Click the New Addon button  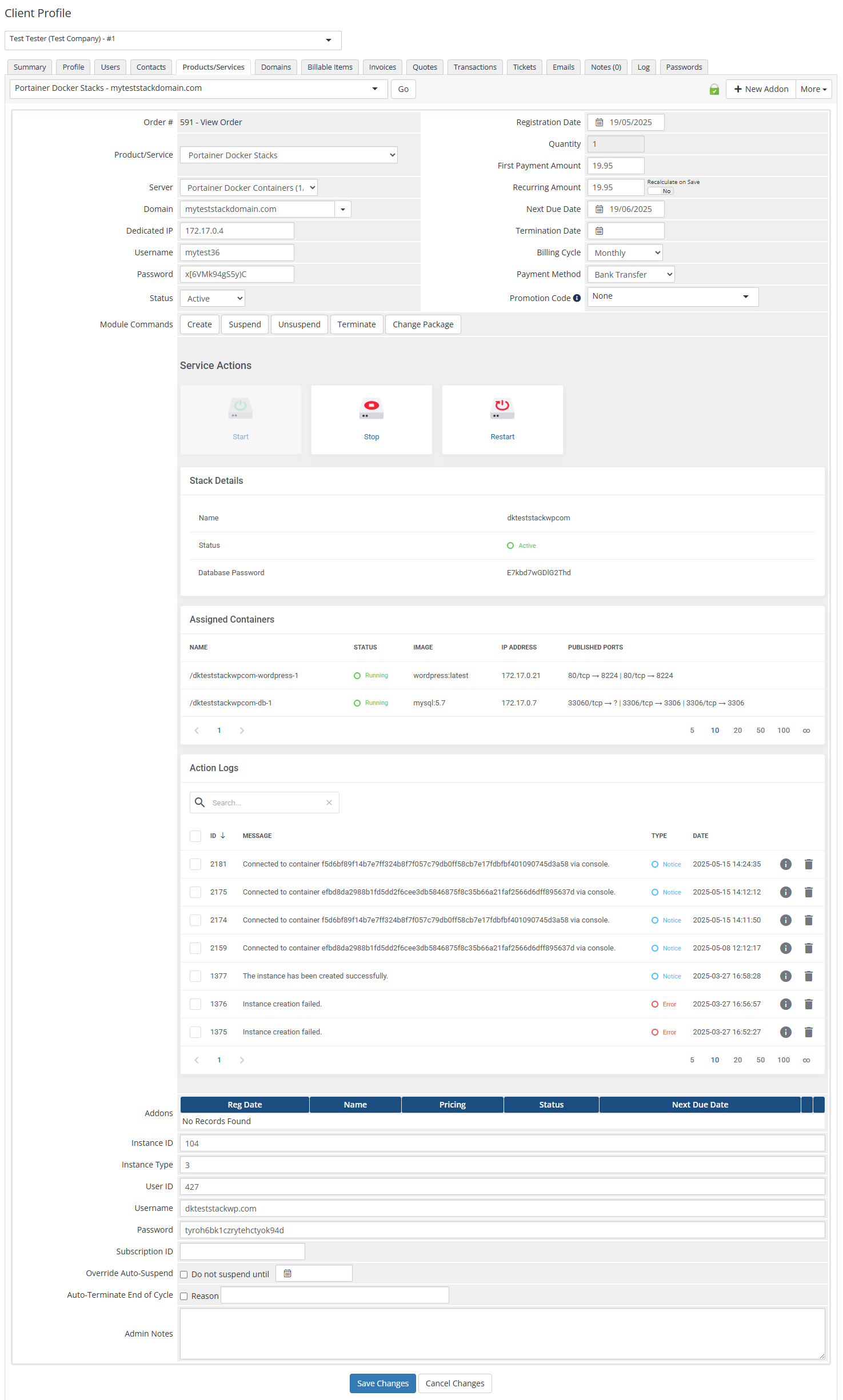761,89
